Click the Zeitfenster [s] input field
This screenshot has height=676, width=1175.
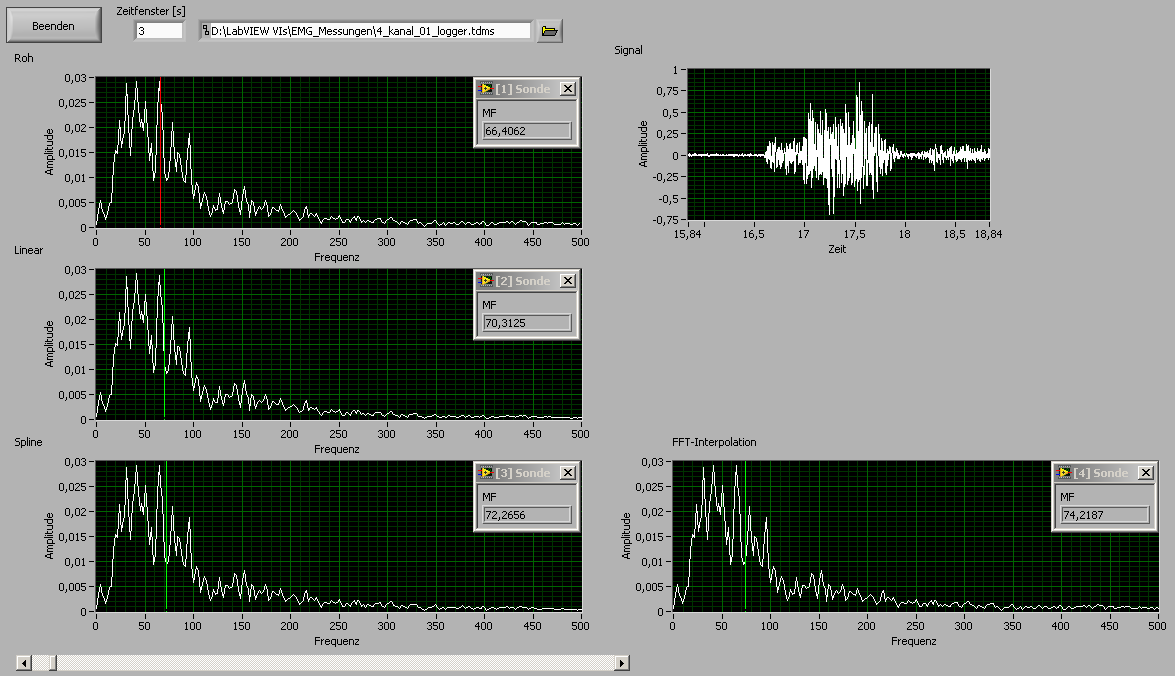[x=159, y=31]
